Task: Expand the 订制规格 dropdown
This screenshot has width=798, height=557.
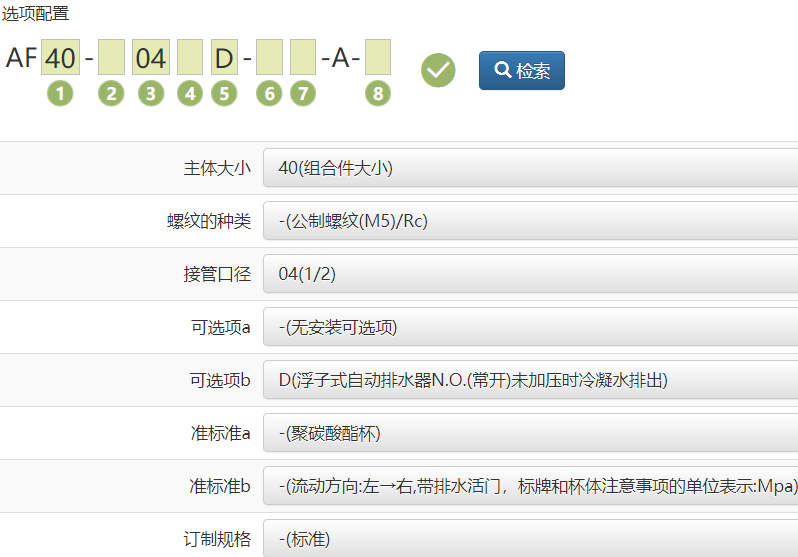Action: pos(530,539)
